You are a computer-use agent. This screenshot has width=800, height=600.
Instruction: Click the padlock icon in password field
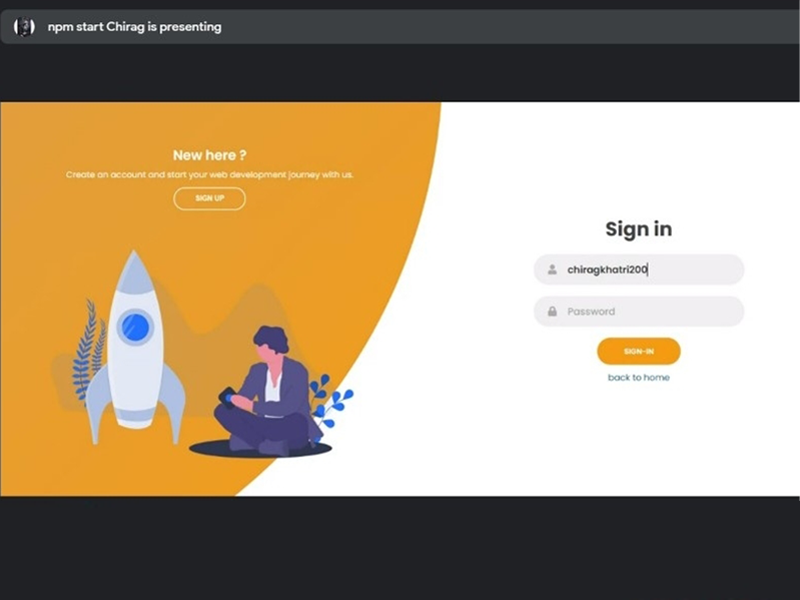[552, 311]
